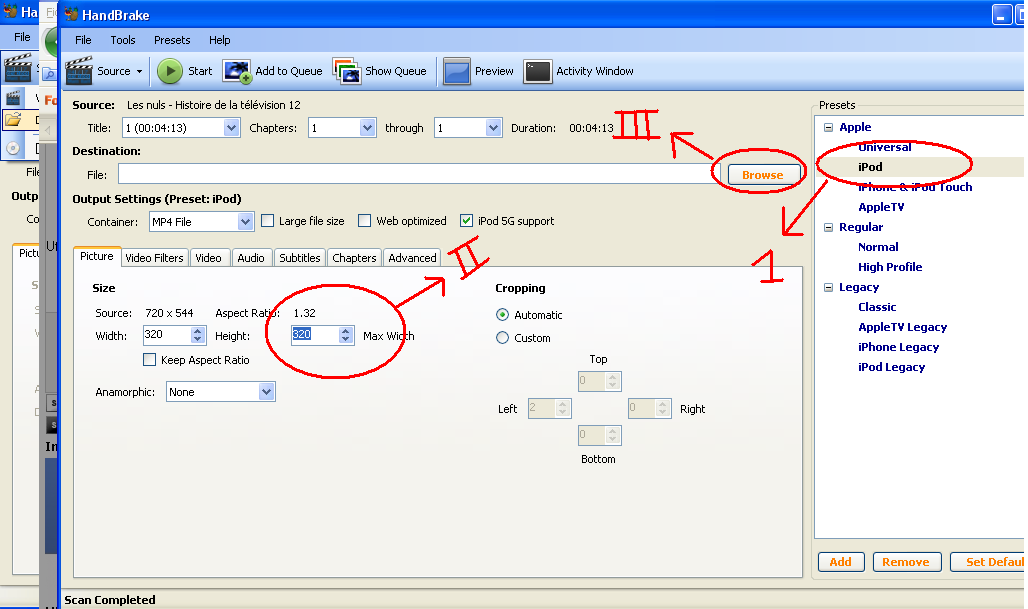Open File menu of background window

[x=22, y=37]
